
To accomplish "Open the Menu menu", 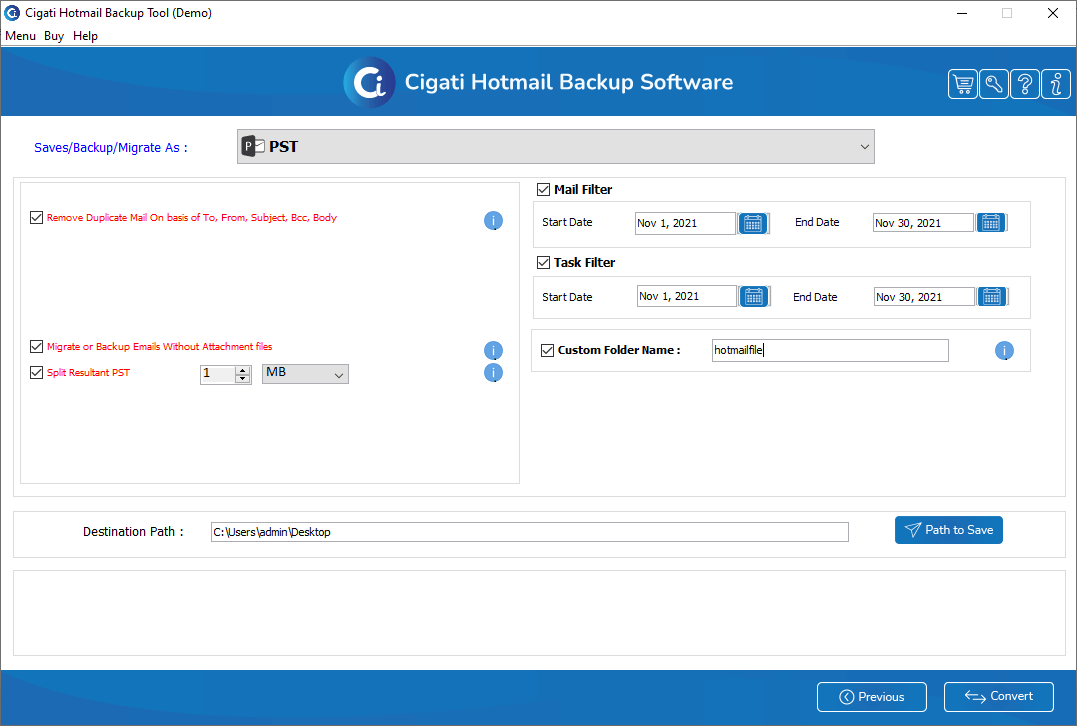I will click(21, 36).
